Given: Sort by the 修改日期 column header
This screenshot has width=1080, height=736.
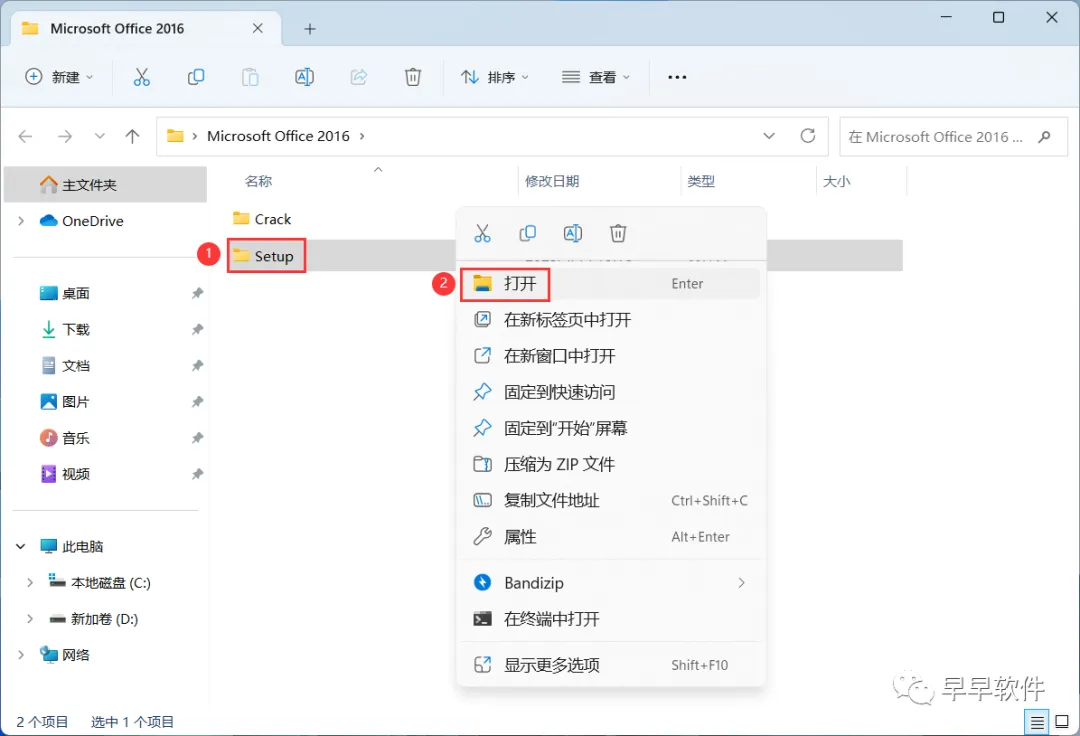Looking at the screenshot, I should click(552, 181).
